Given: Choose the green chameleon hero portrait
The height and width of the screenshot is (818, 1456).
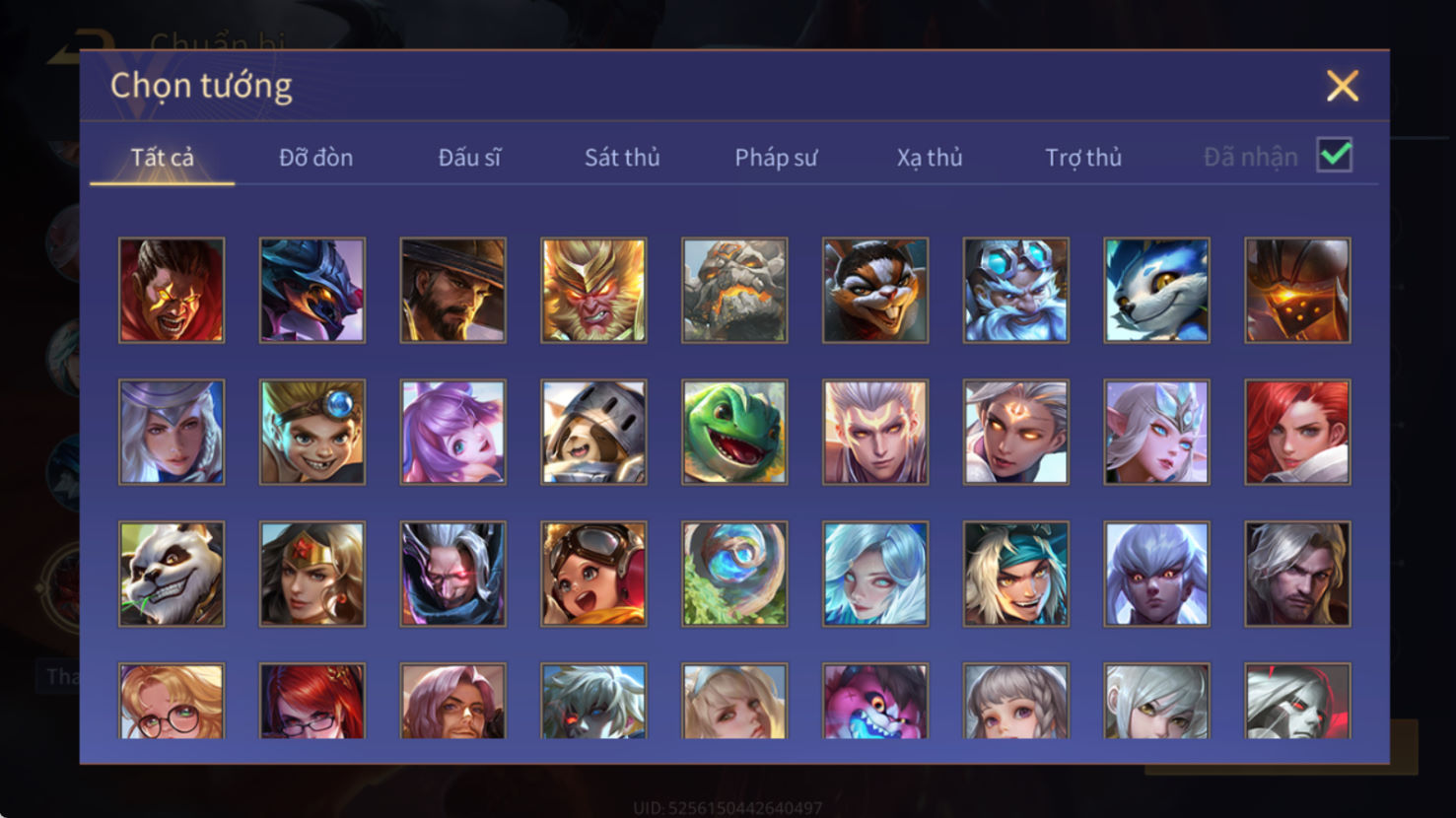Looking at the screenshot, I should click(734, 432).
